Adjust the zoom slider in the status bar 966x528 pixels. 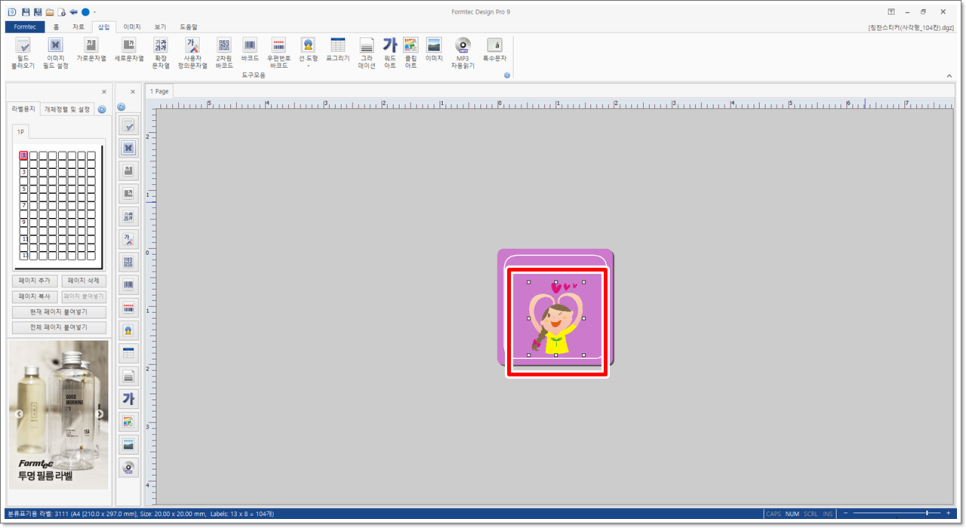tap(927, 513)
